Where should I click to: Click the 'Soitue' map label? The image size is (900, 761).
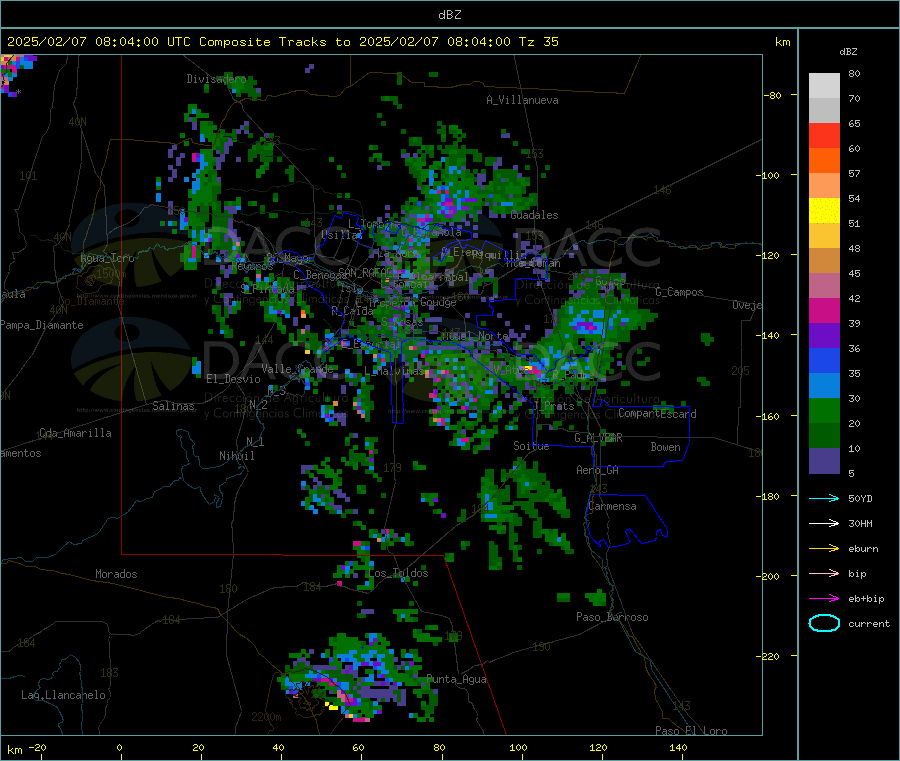coord(531,446)
